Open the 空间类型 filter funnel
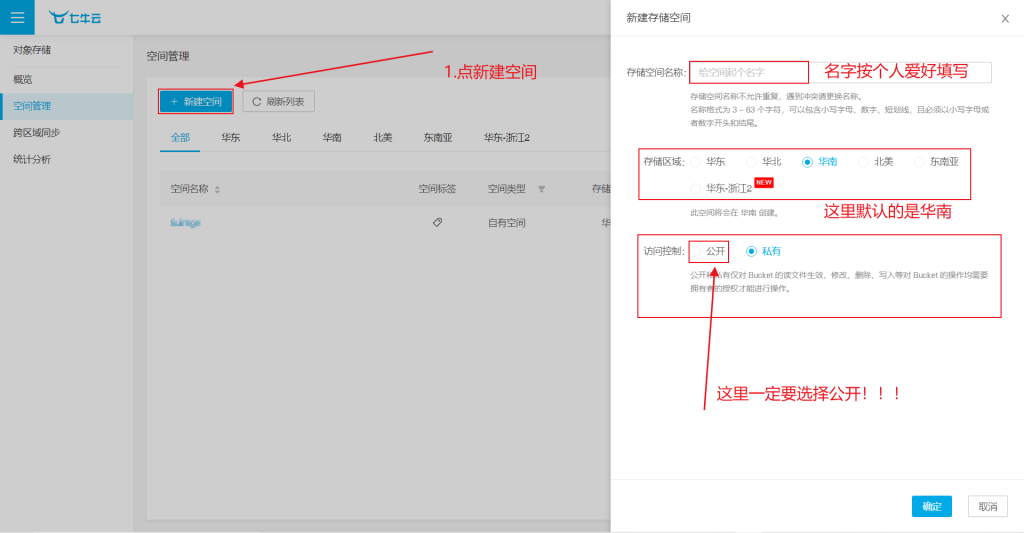Image resolution: width=1024 pixels, height=533 pixels. pyautogui.click(x=541, y=189)
